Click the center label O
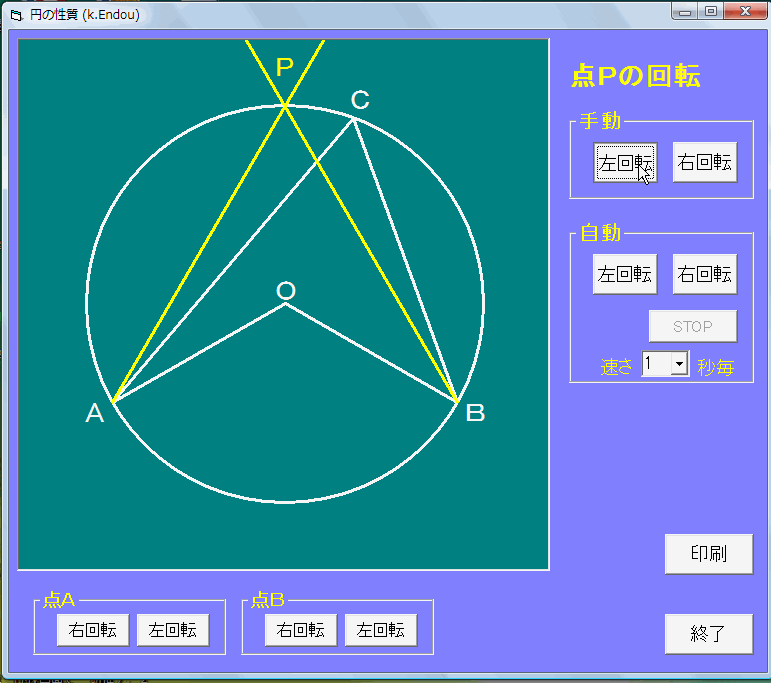771x683 pixels. click(286, 291)
